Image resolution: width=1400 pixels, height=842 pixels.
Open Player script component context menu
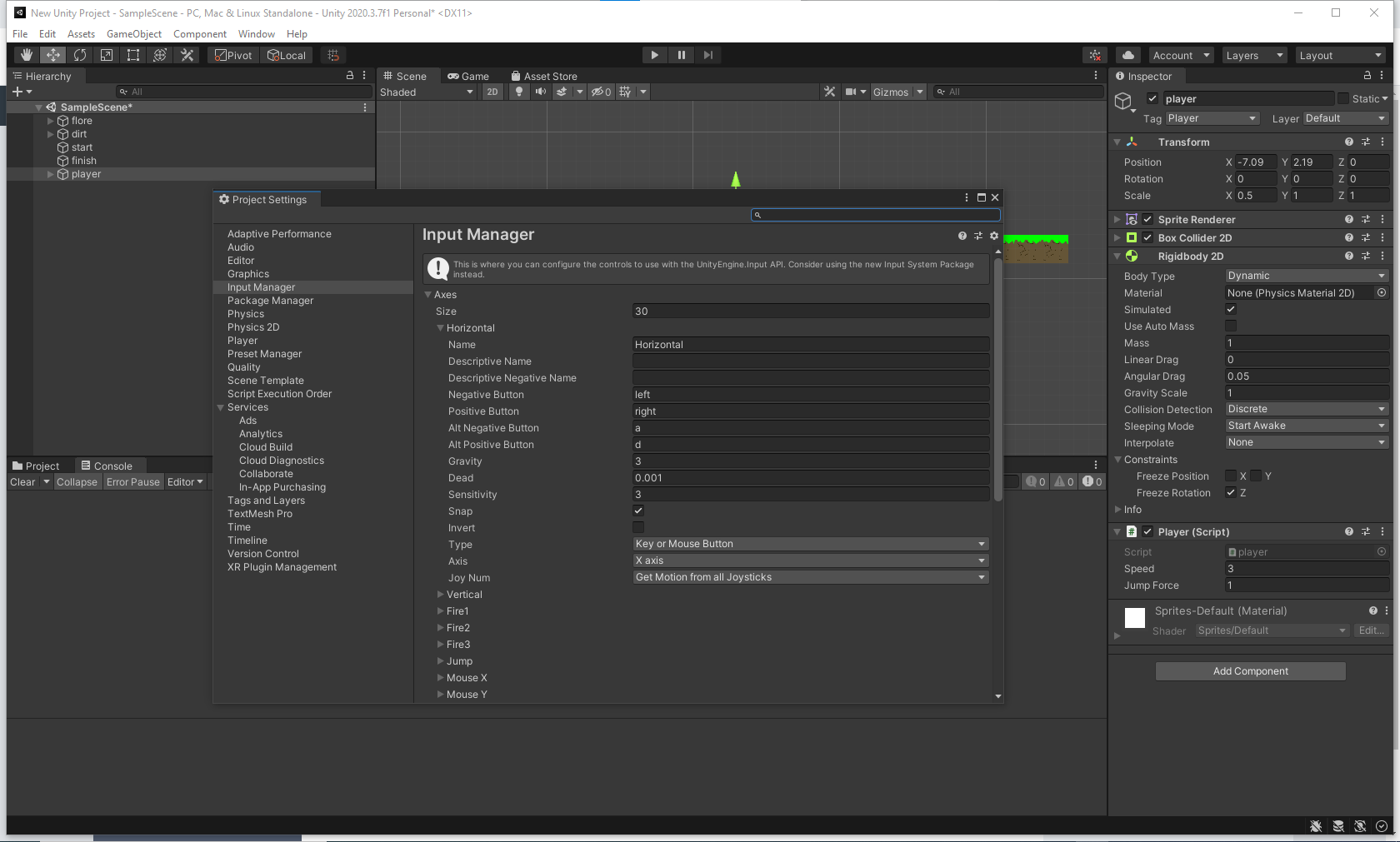pos(1382,531)
